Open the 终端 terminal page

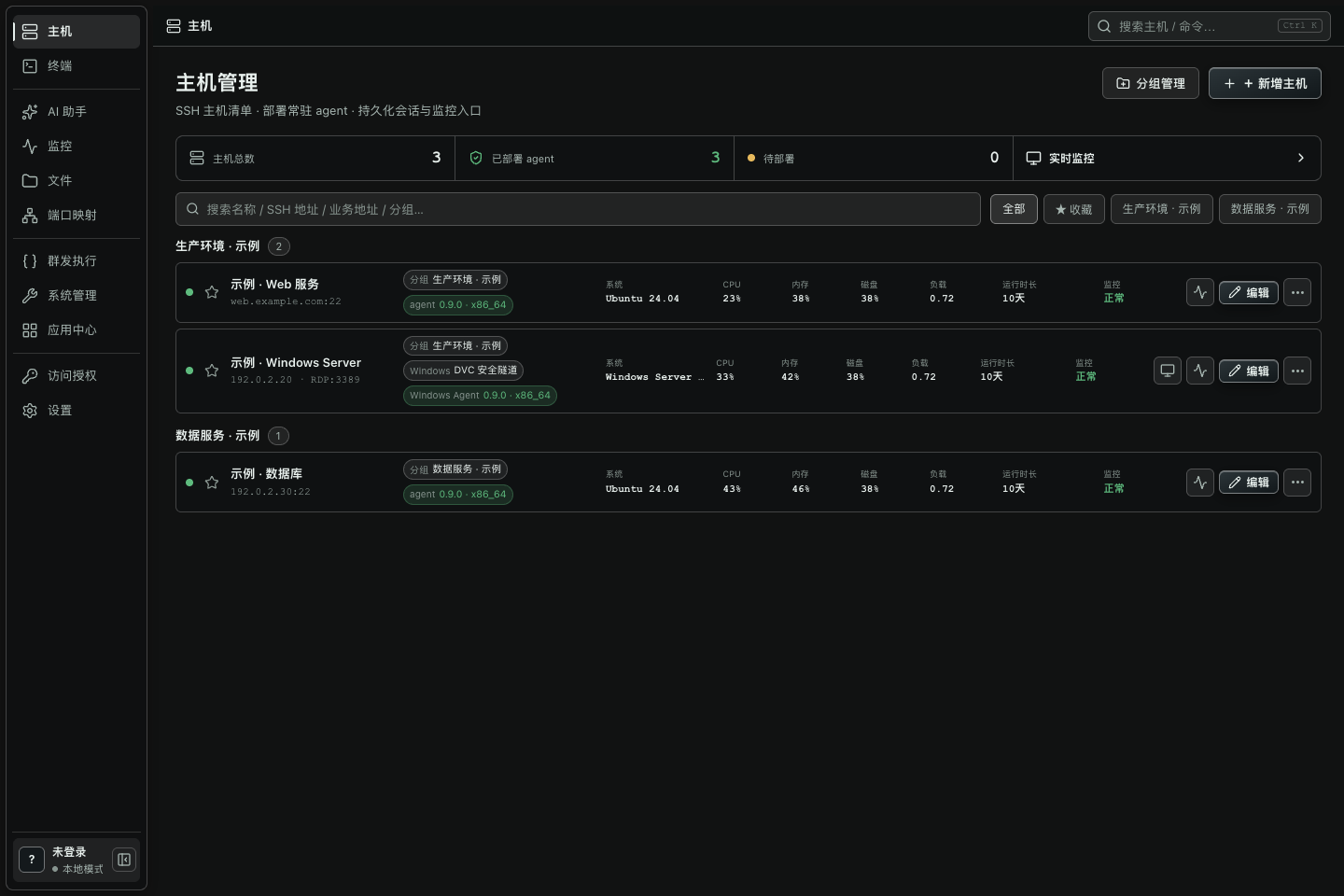pyautogui.click(x=77, y=65)
